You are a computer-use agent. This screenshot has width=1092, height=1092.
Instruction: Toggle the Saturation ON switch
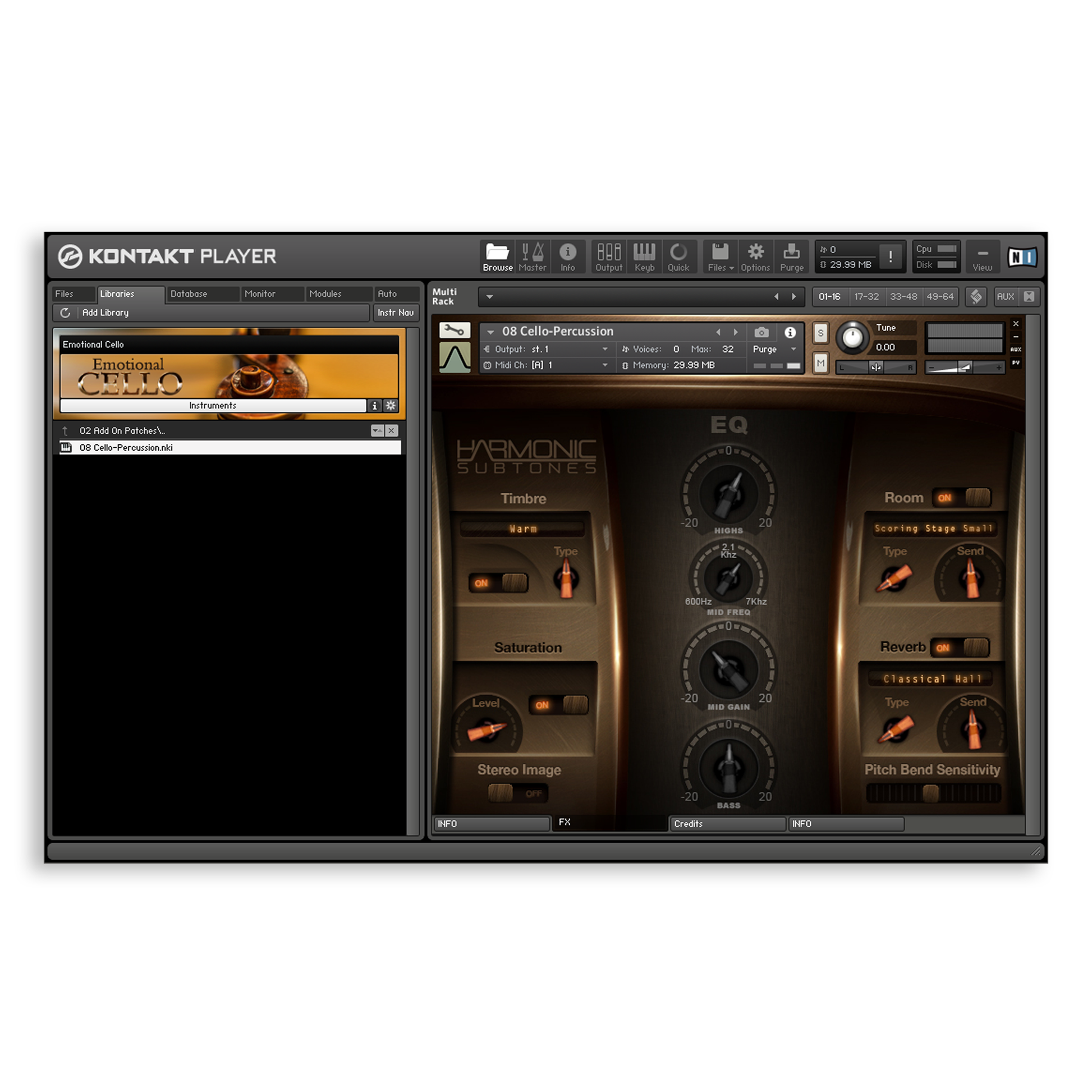558,705
